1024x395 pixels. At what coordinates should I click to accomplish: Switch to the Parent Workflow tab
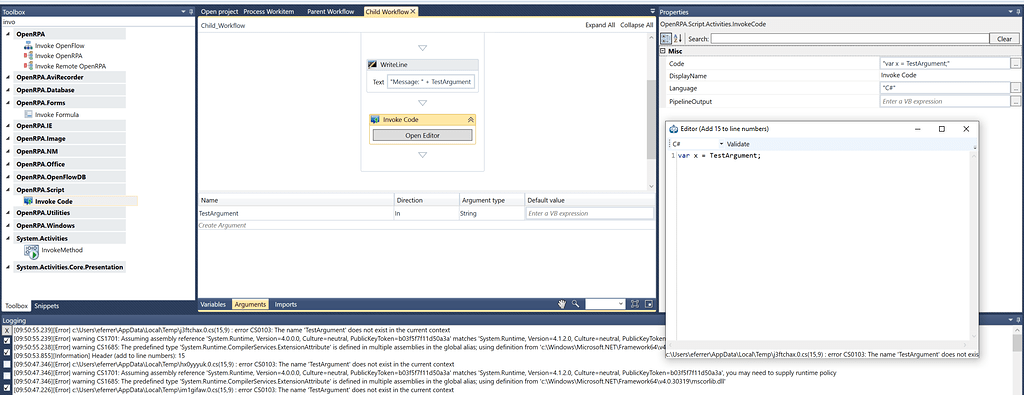(x=330, y=11)
